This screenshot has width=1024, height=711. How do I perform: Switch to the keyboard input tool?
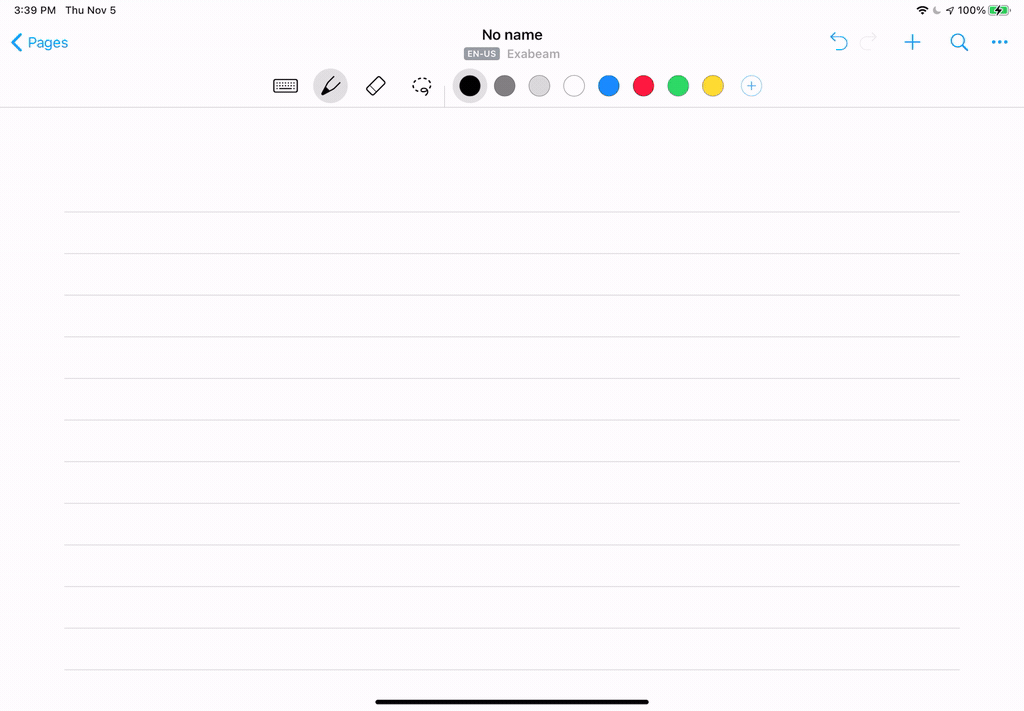[x=285, y=86]
